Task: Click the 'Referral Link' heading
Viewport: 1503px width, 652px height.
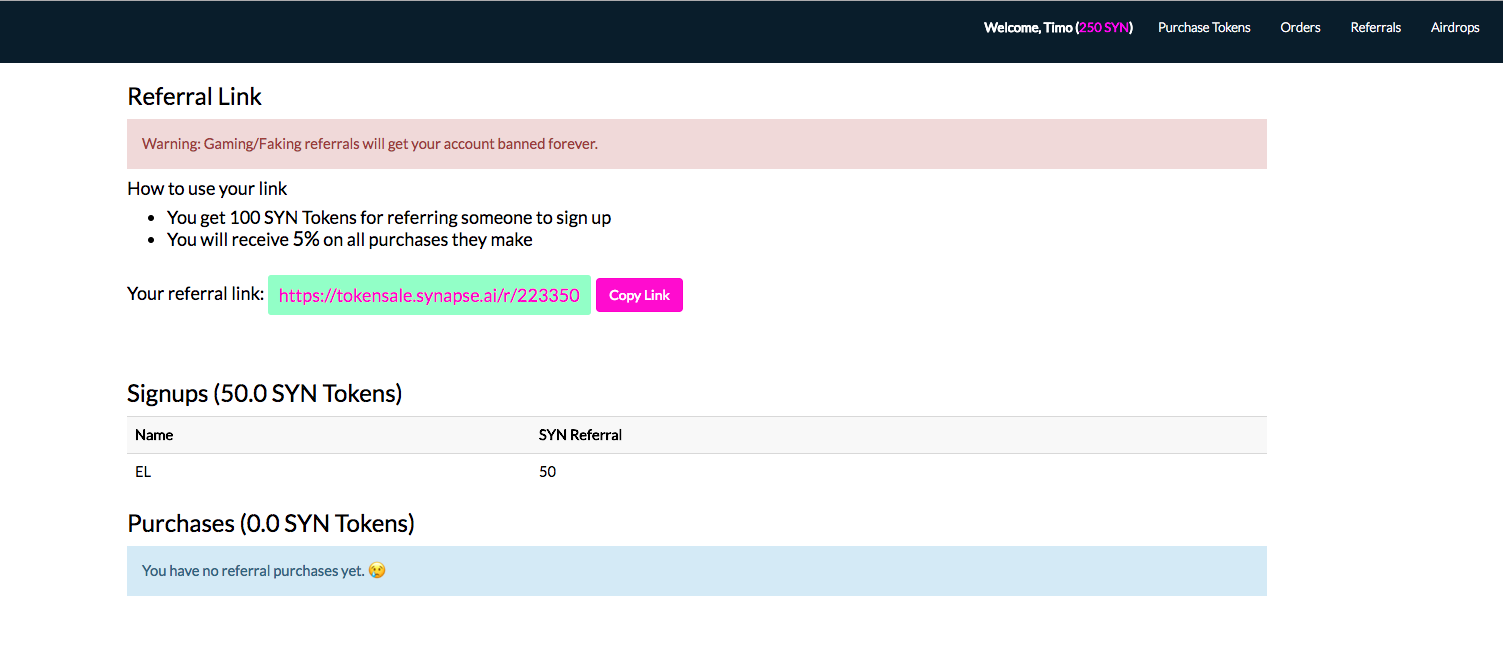Action: tap(194, 97)
